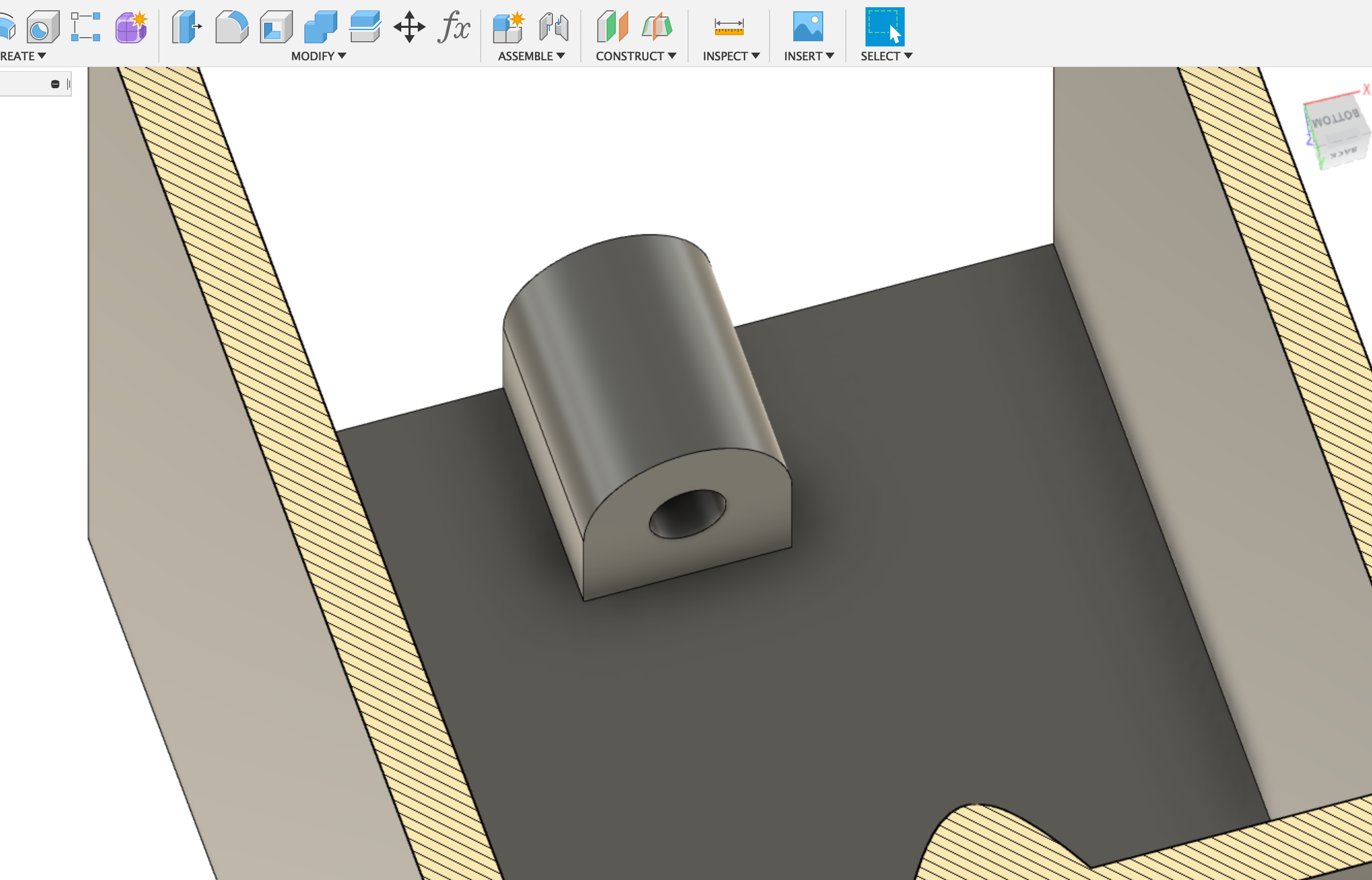Screen dimensions: 1372x880
Task: Collapse the browser panel minus button
Action: 55,84
